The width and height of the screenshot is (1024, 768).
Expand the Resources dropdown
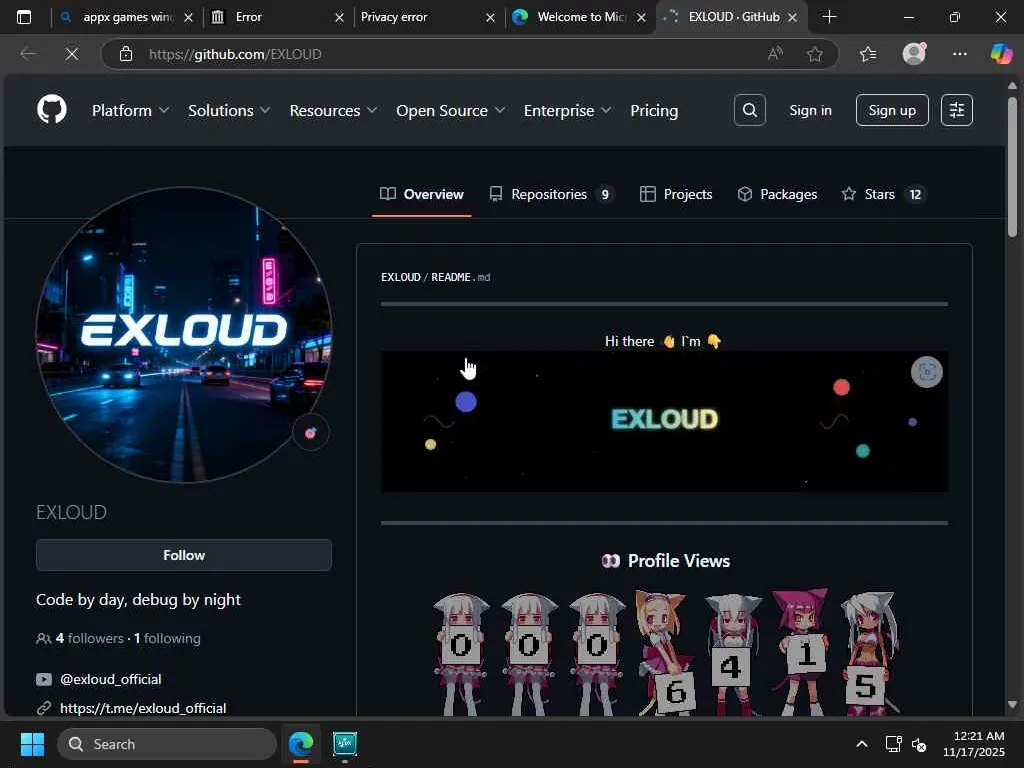tap(334, 110)
